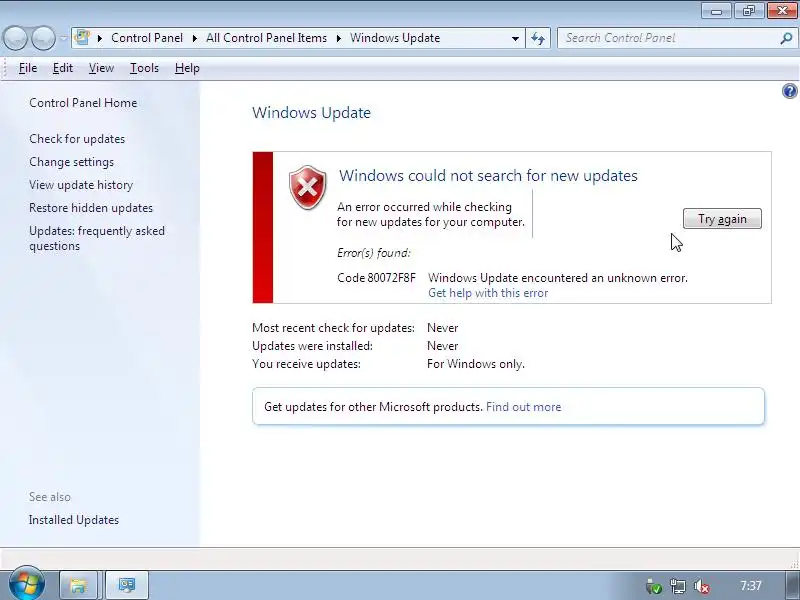The height and width of the screenshot is (600, 800).
Task: Click the error text Code 80072F8F
Action: pos(377,278)
